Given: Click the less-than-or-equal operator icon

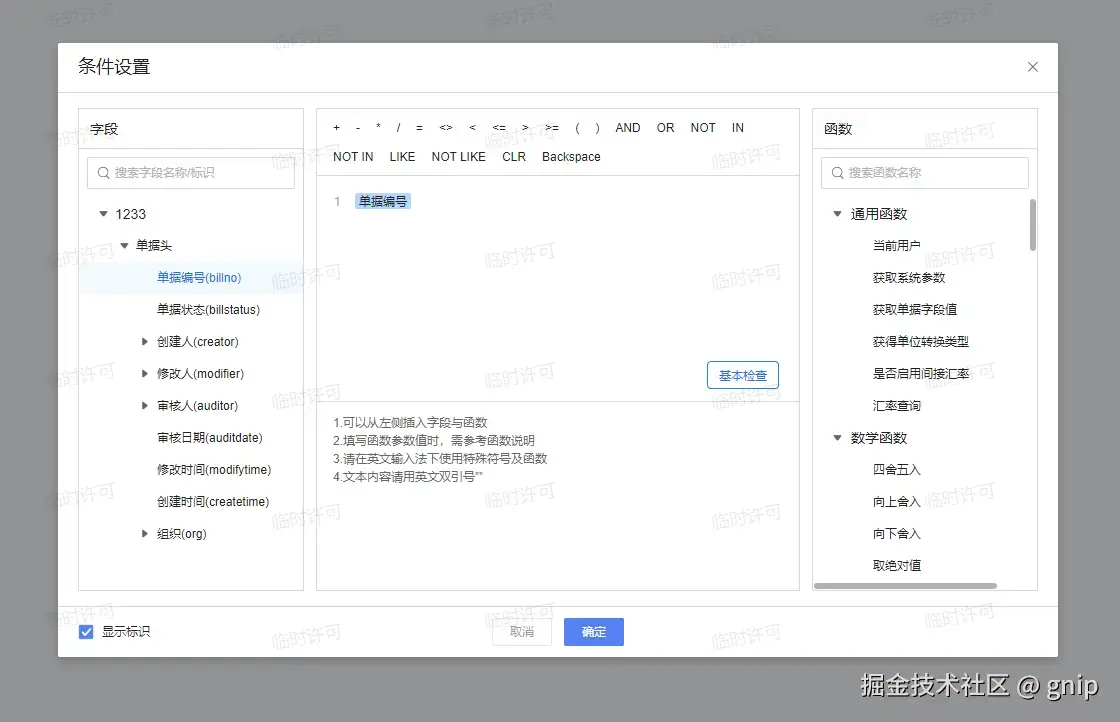Looking at the screenshot, I should pyautogui.click(x=499, y=128).
